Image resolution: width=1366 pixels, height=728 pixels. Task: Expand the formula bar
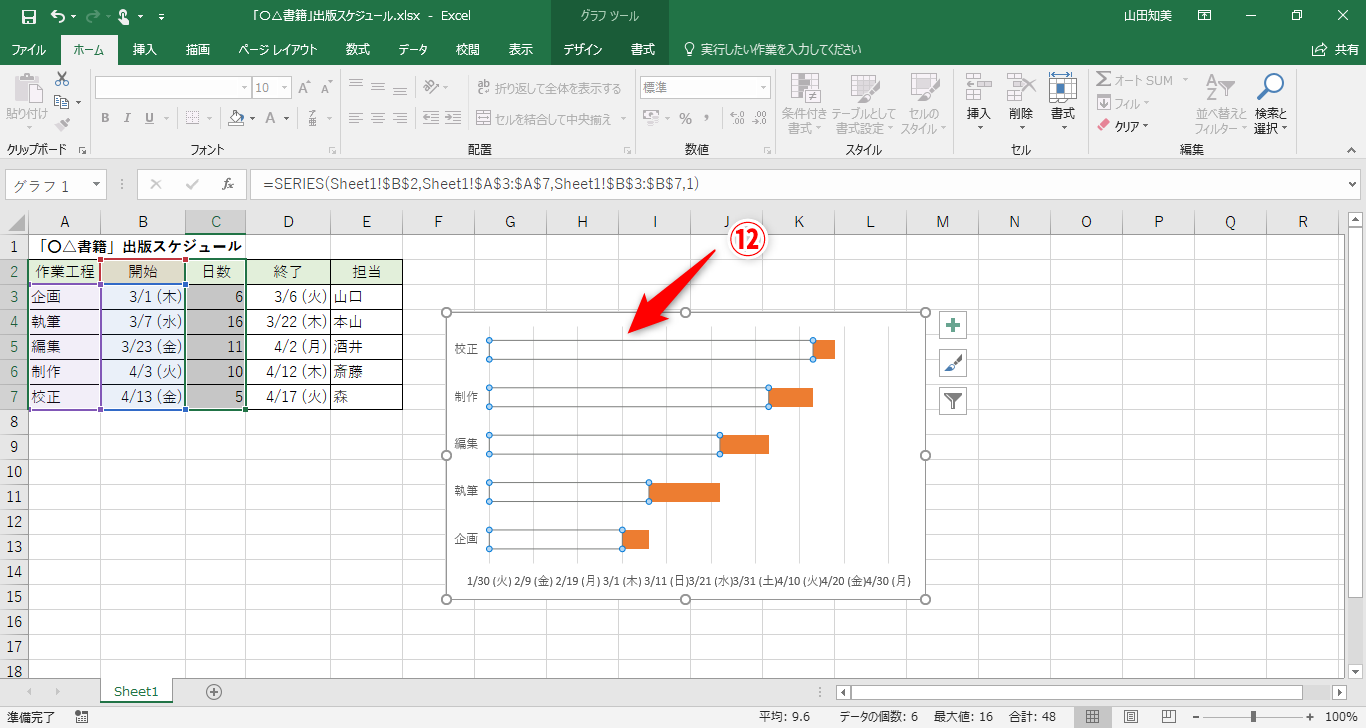(1353, 185)
